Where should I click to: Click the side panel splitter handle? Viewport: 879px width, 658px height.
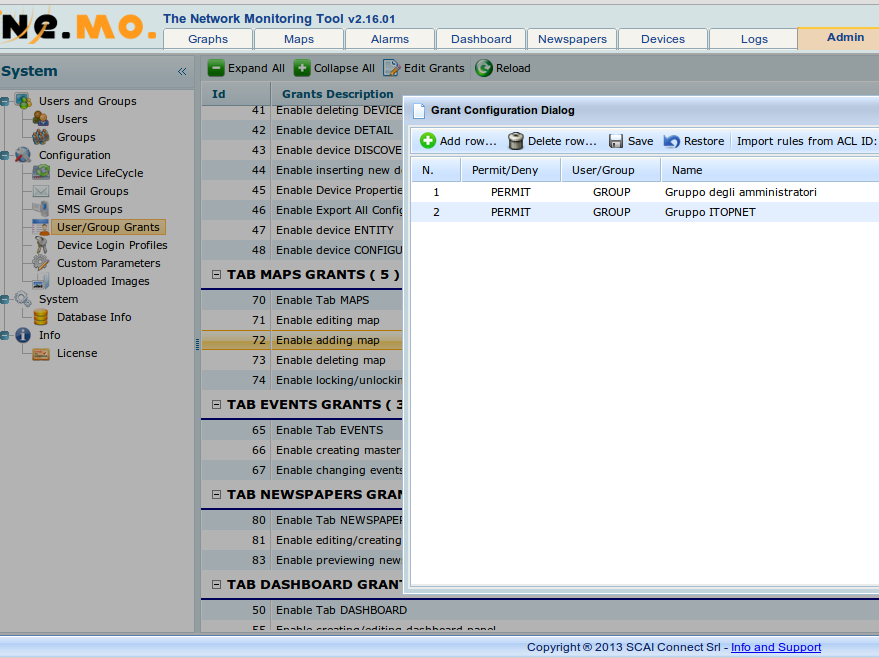[x=197, y=345]
